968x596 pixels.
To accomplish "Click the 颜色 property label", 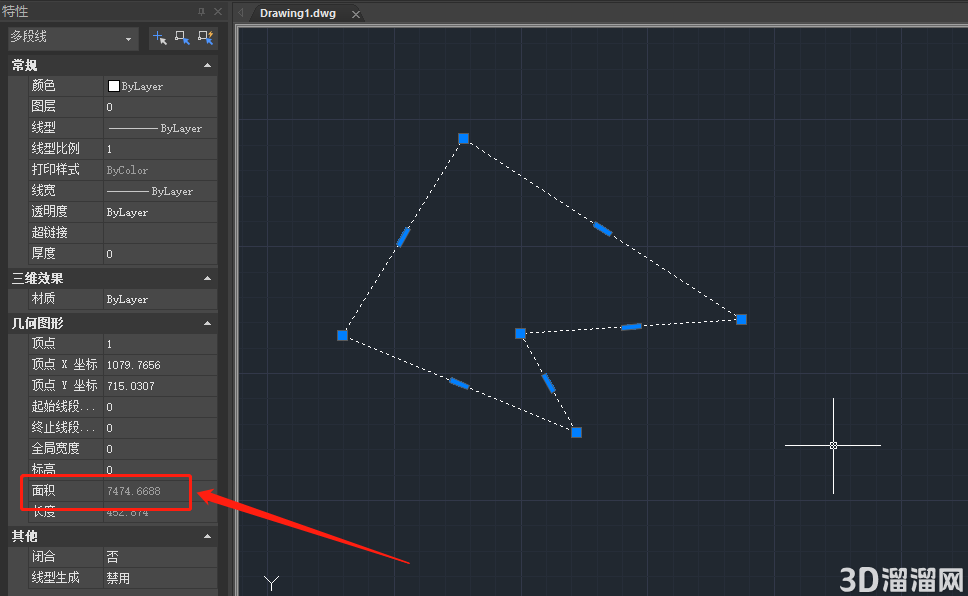I will 43,86.
